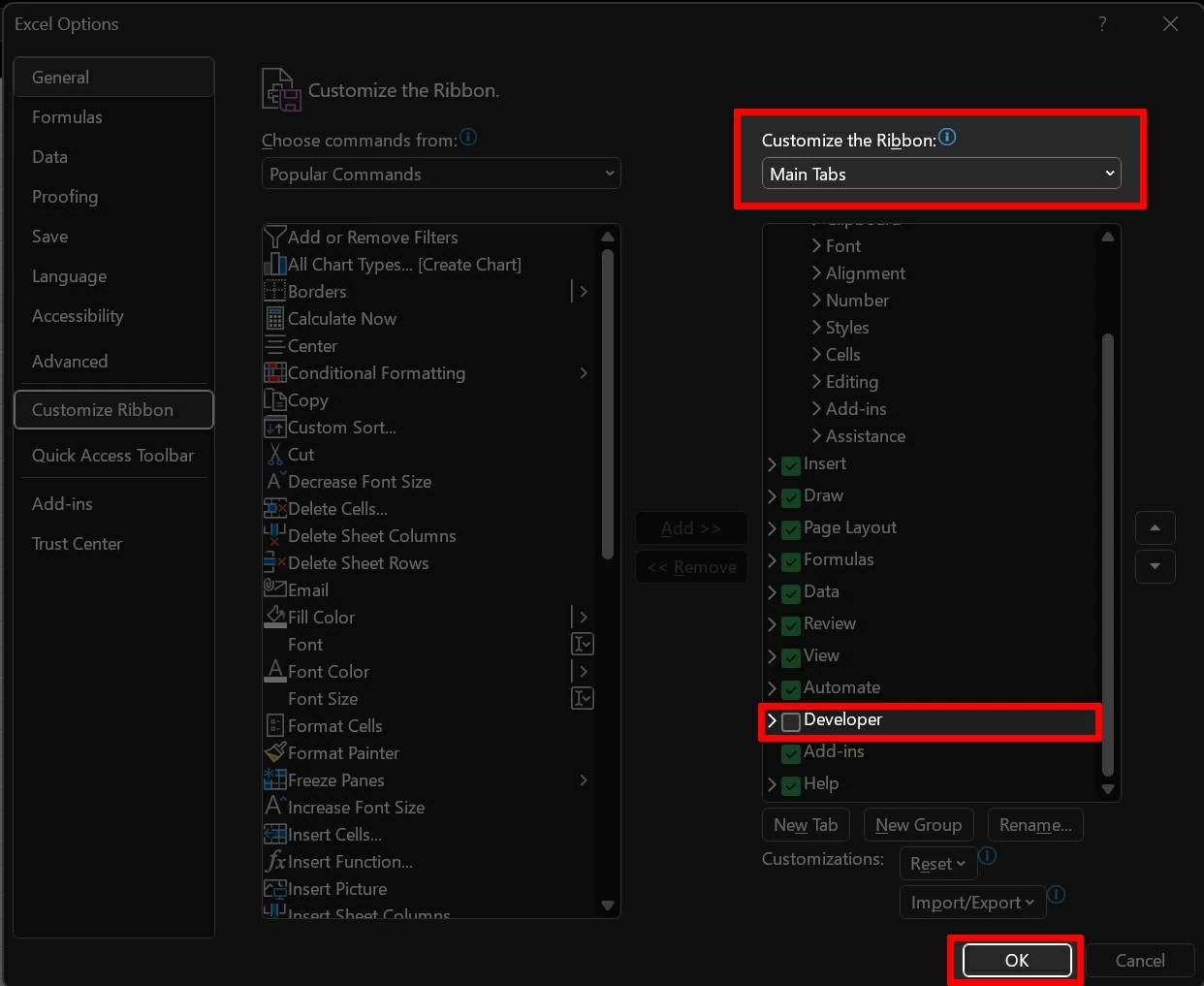Click the Format Painter brush icon
Viewport: 1204px width, 986px height.
coord(274,753)
